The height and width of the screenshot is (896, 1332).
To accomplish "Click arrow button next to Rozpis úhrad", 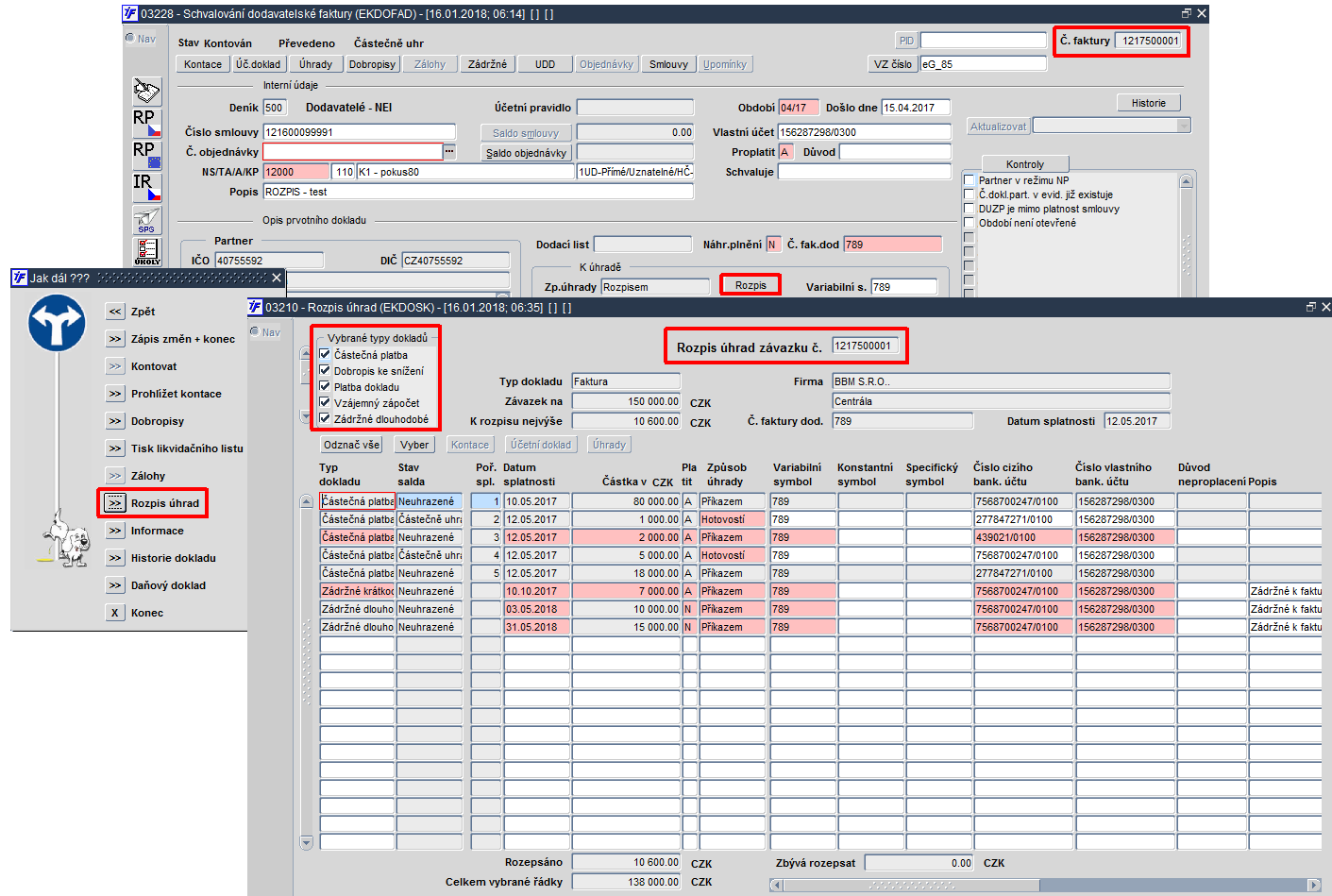I will (115, 503).
